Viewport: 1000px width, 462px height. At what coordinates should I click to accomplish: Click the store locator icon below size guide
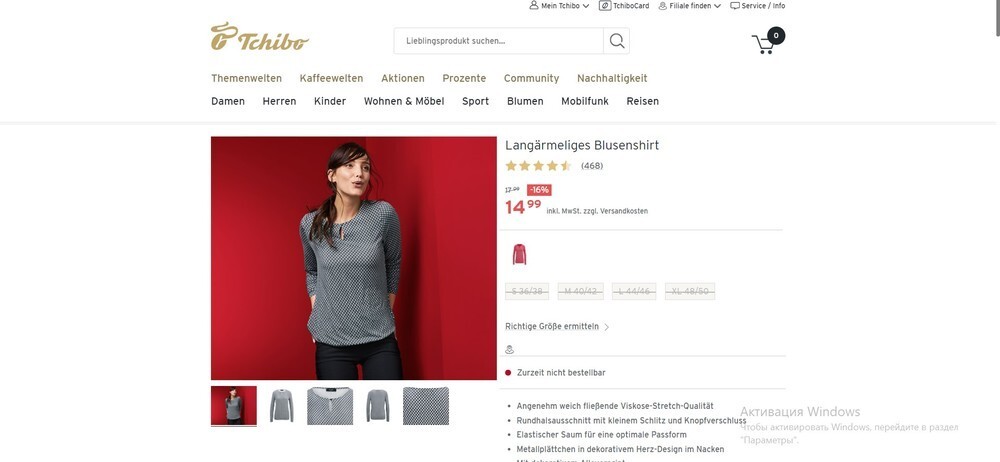(x=510, y=350)
